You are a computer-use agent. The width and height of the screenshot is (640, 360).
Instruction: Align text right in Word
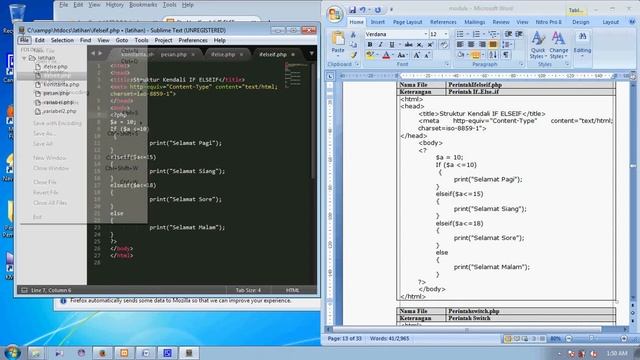coord(482,44)
